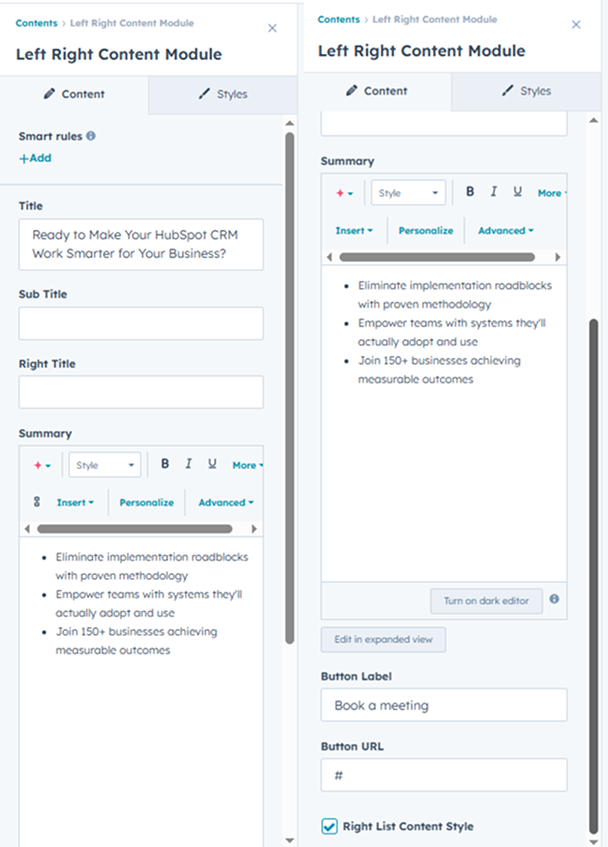Switch to Styles tab in left panel
This screenshot has width=608, height=847.
coord(222,94)
